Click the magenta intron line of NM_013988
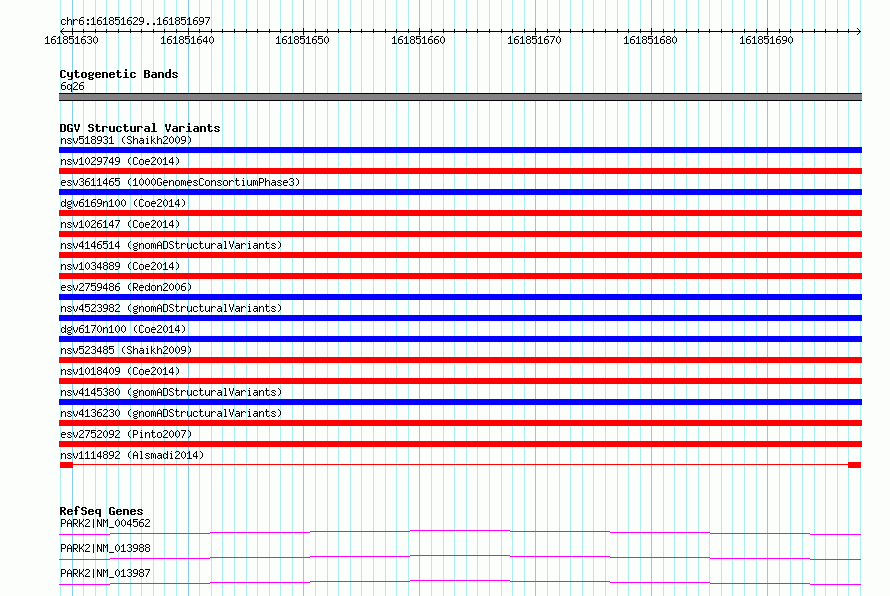The width and height of the screenshot is (890, 596). tap(460, 556)
